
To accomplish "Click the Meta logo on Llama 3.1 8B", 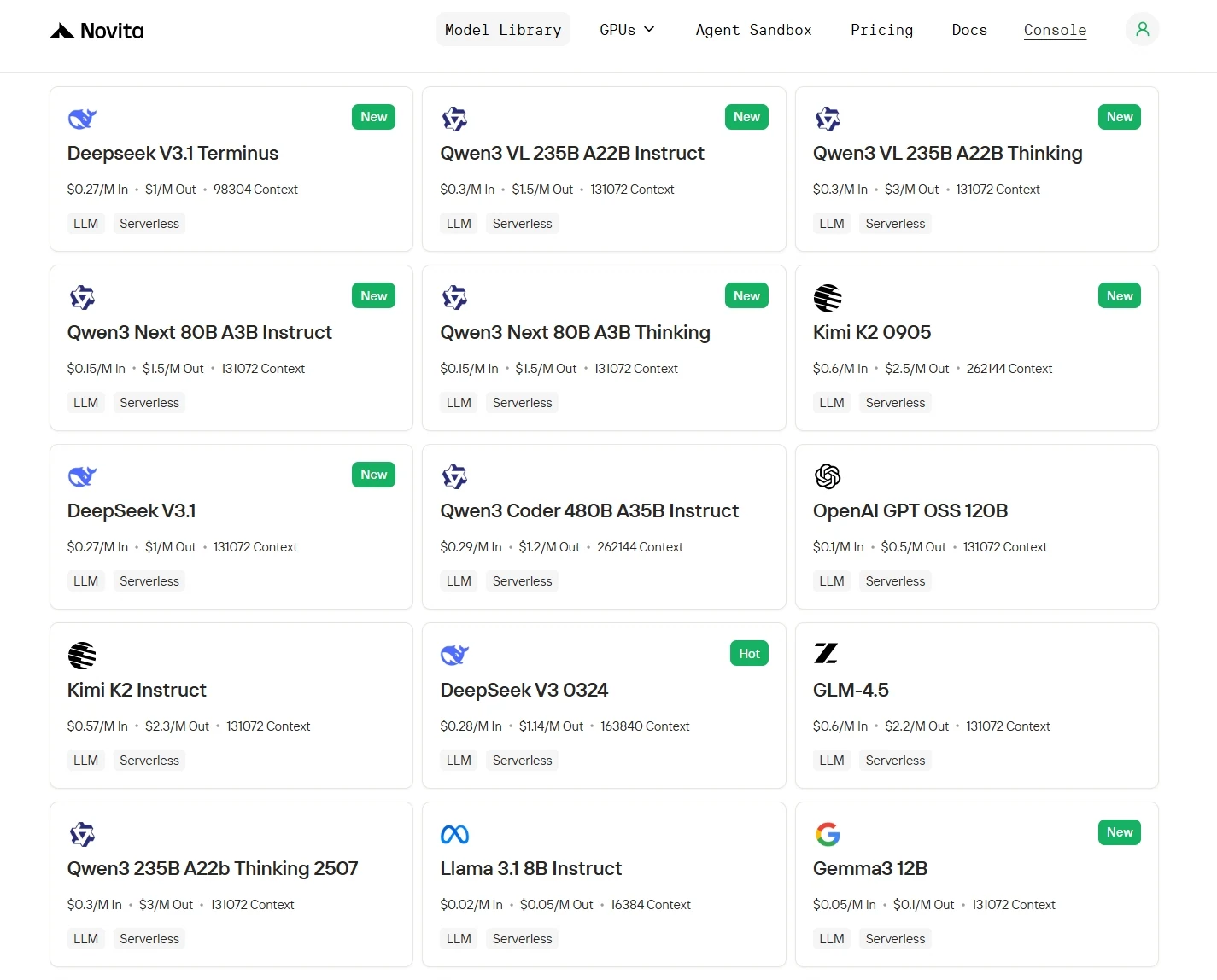I will 454,834.
